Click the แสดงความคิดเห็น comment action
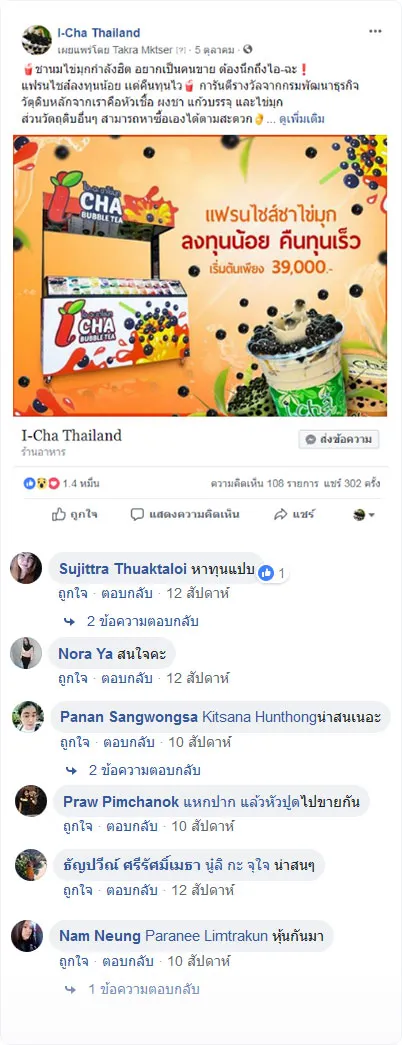The height and width of the screenshot is (1045, 402). [x=185, y=515]
